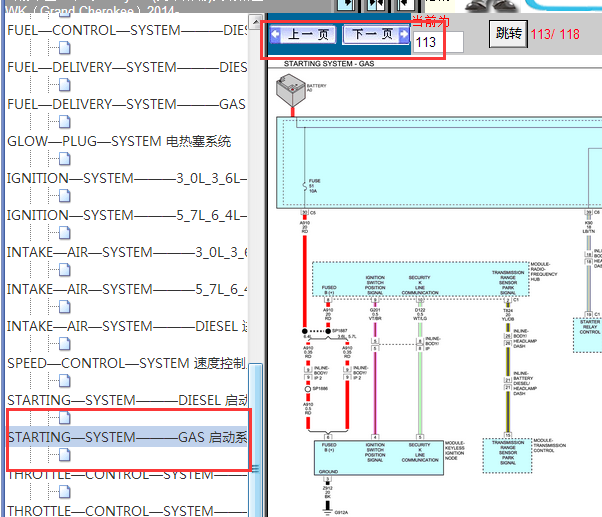Click the tree panel vertical scrollbar thumb
Screen dimensions: 602x517
[255, 439]
